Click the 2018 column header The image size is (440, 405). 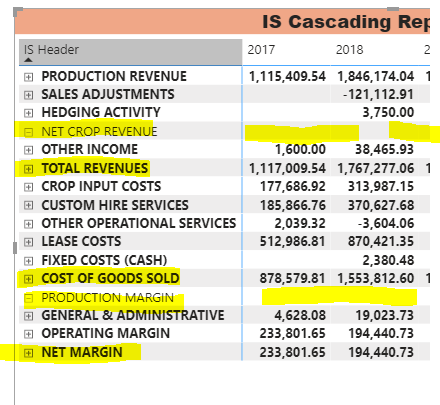click(x=349, y=50)
